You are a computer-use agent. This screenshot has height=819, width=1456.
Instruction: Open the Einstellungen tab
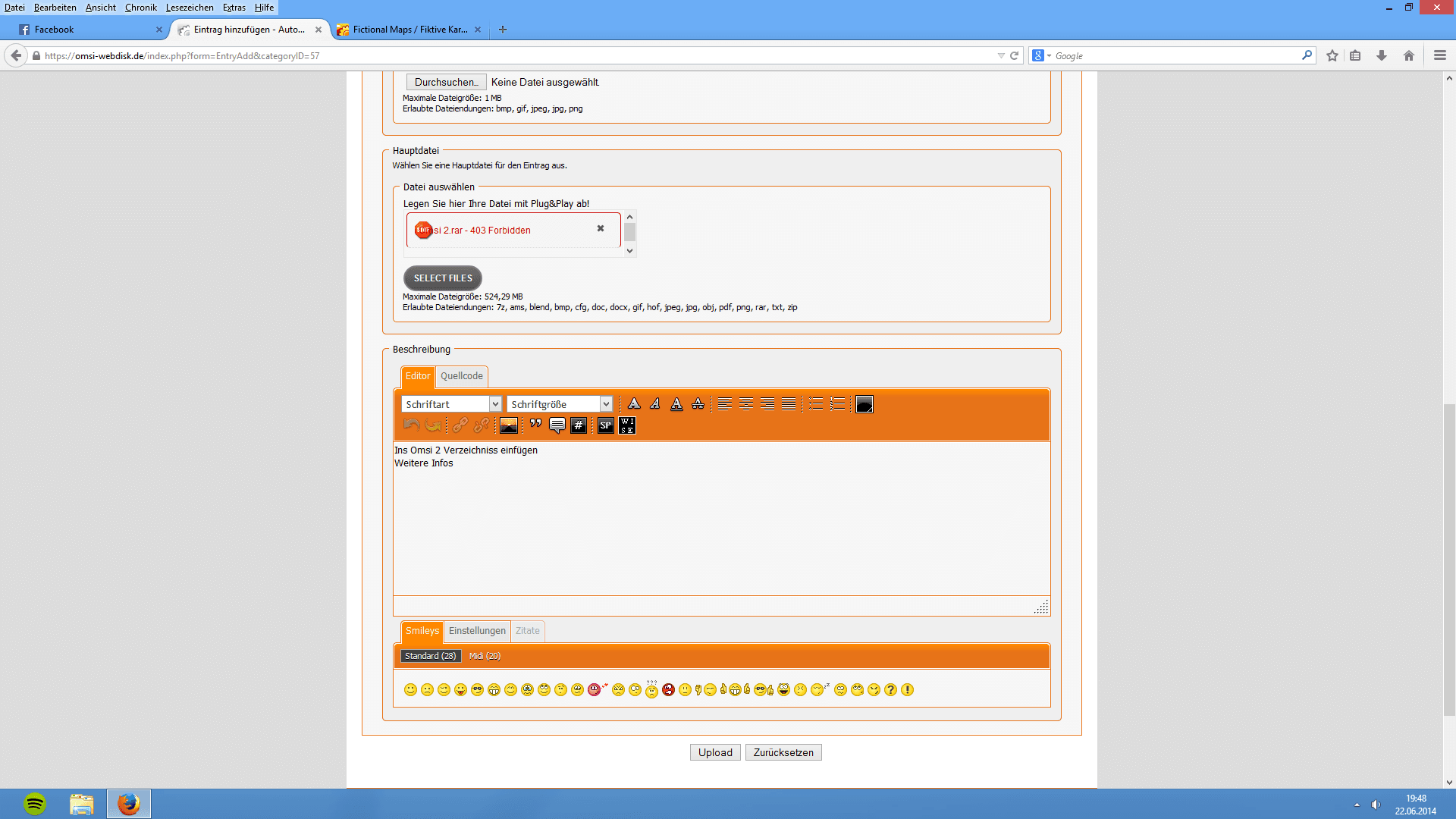pos(476,631)
